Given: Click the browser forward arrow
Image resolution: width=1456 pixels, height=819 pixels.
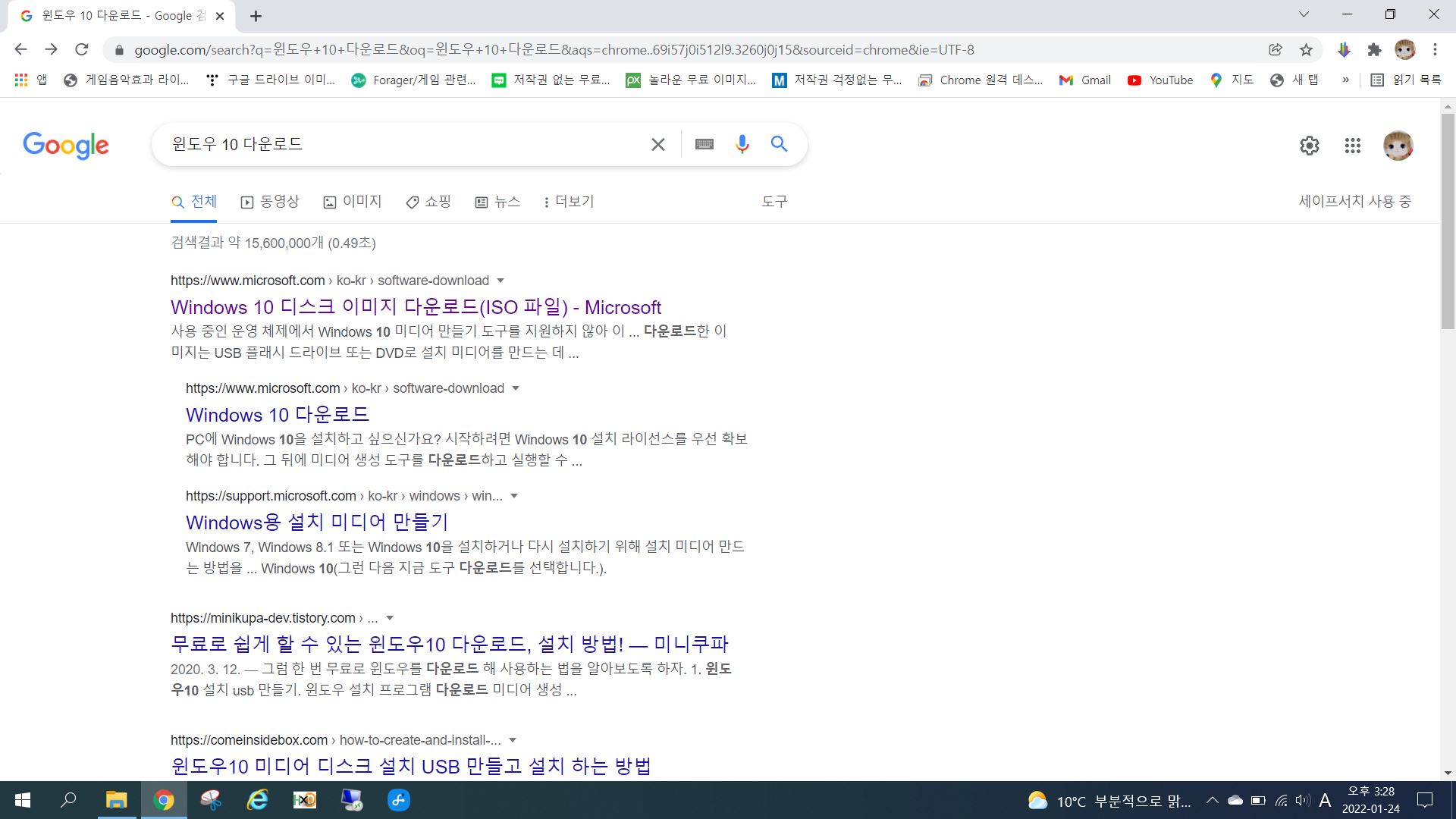Looking at the screenshot, I should pos(51,49).
